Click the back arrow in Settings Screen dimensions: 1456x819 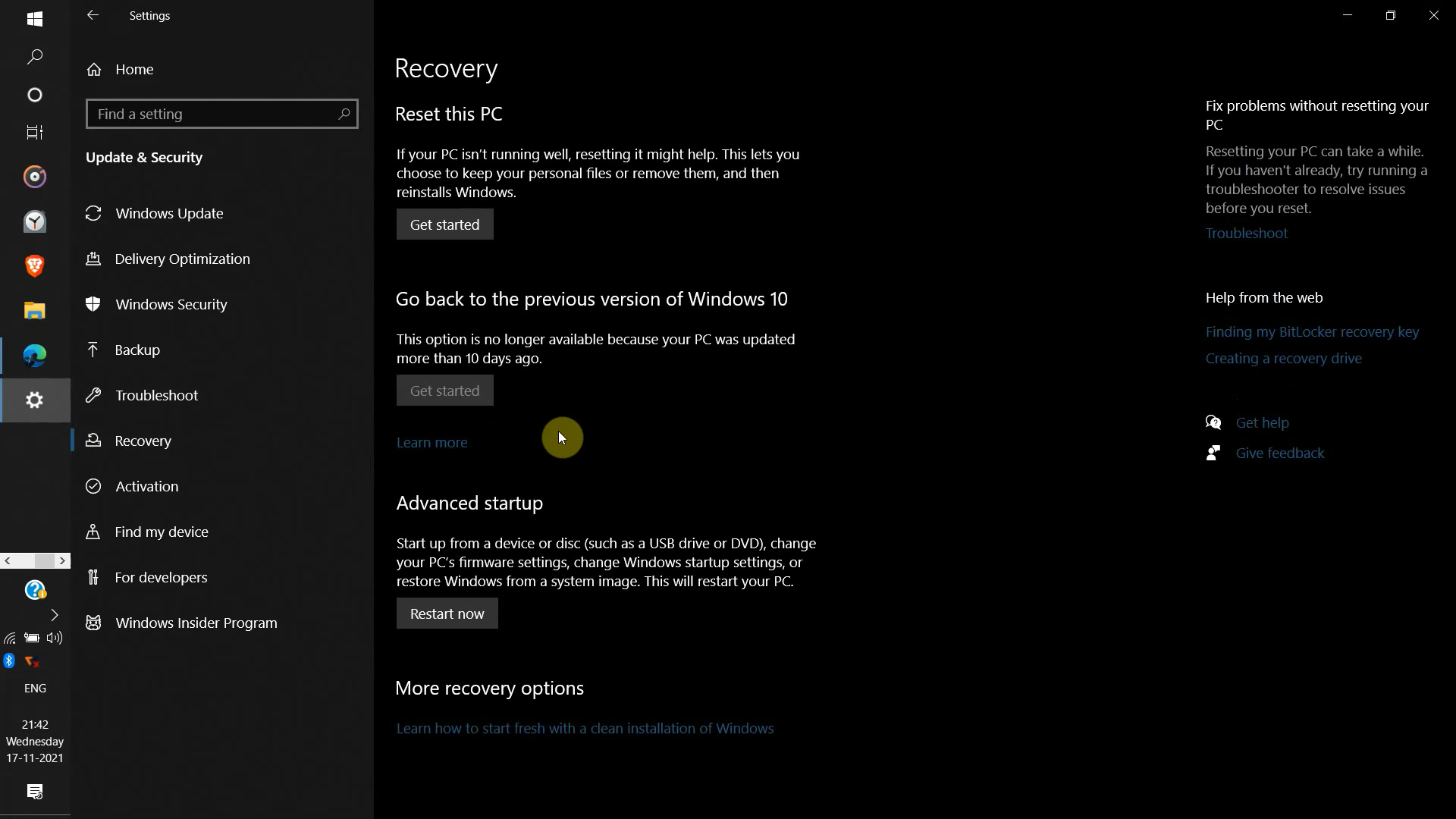click(93, 15)
